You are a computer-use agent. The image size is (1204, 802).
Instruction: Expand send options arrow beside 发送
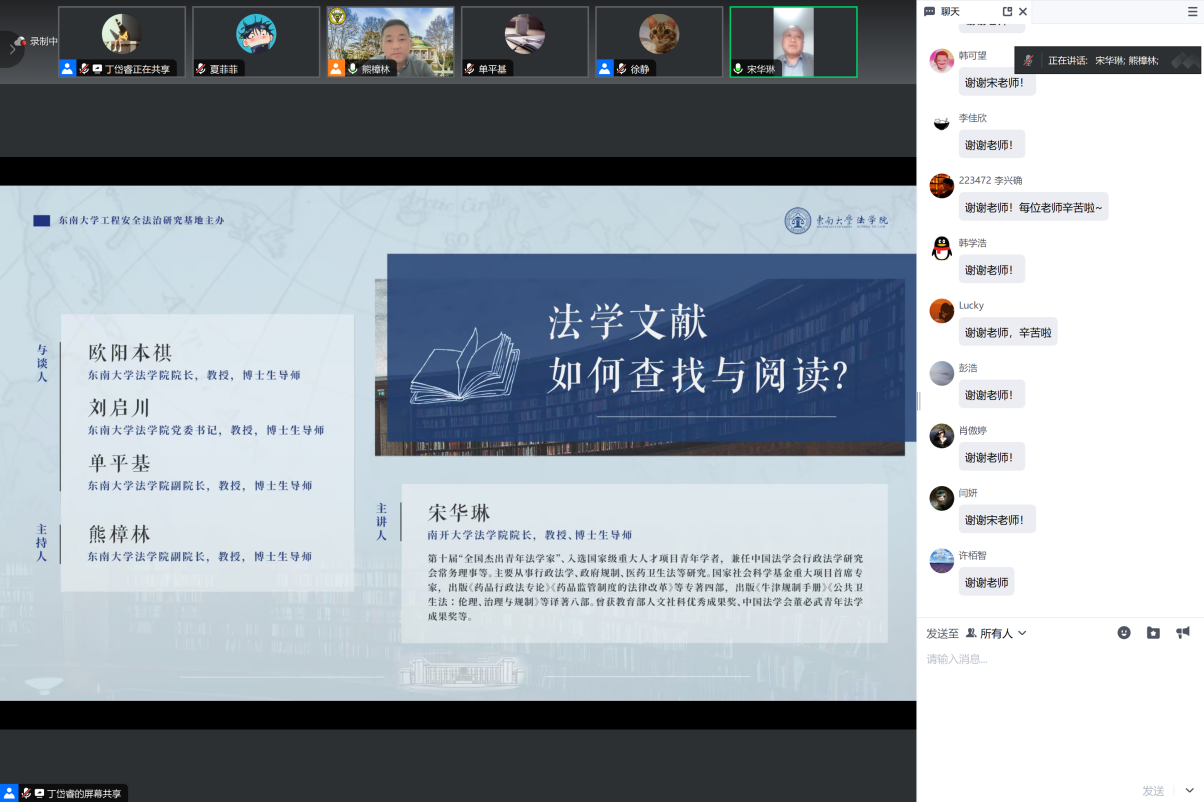pos(1189,790)
